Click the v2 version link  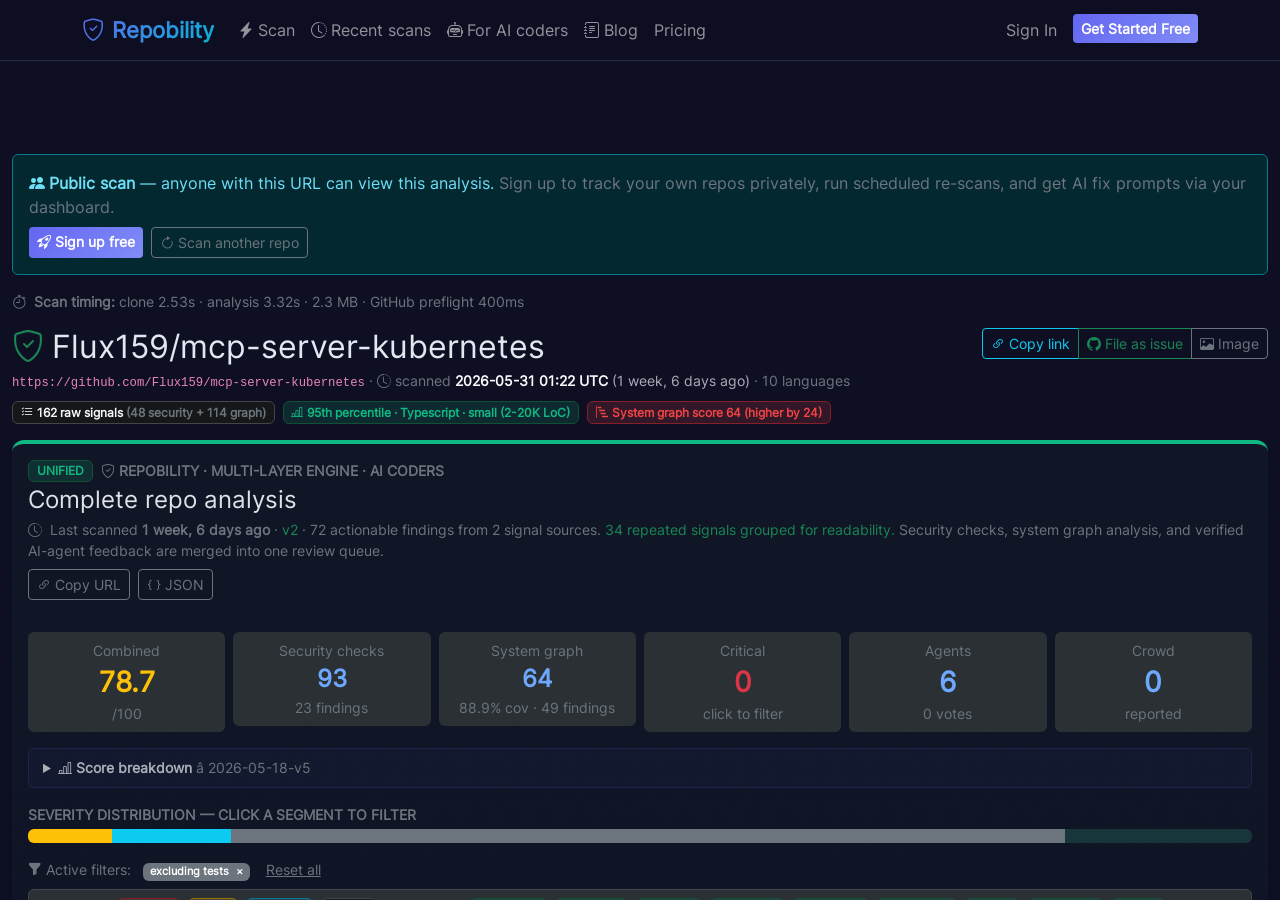tap(290, 530)
